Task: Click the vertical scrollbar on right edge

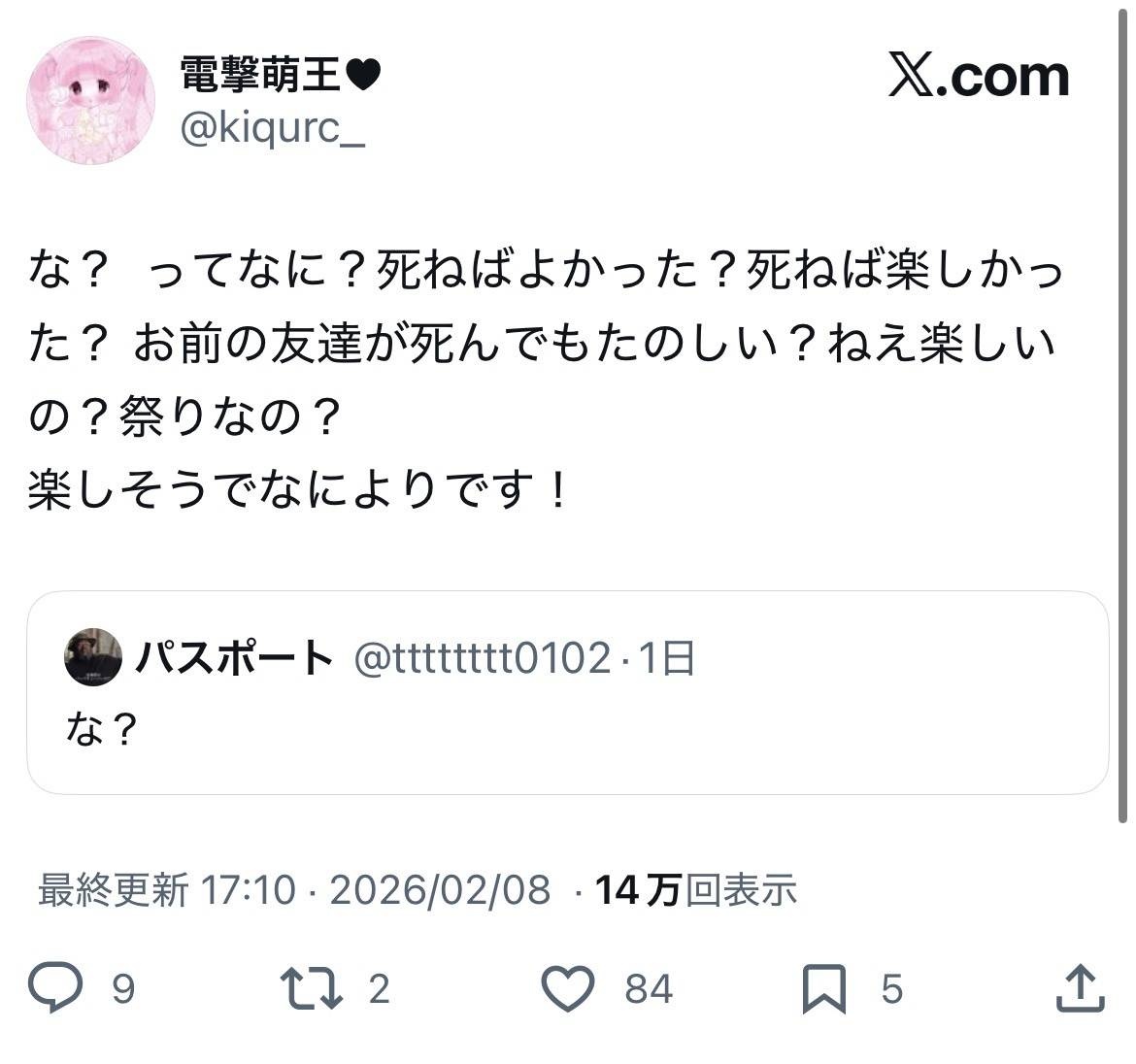Action: [x=1122, y=412]
